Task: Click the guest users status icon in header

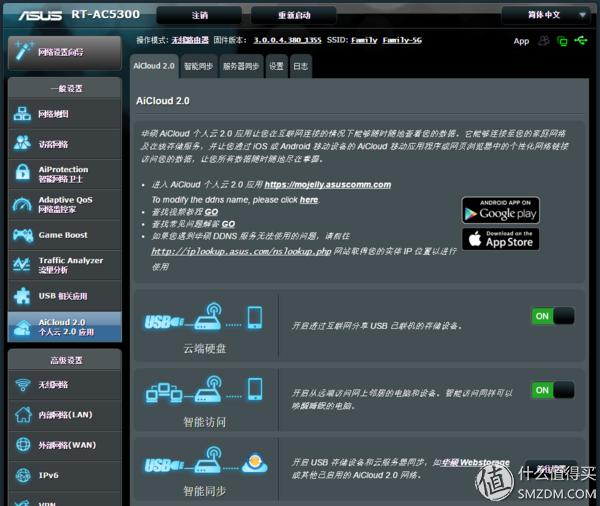Action: tap(544, 41)
